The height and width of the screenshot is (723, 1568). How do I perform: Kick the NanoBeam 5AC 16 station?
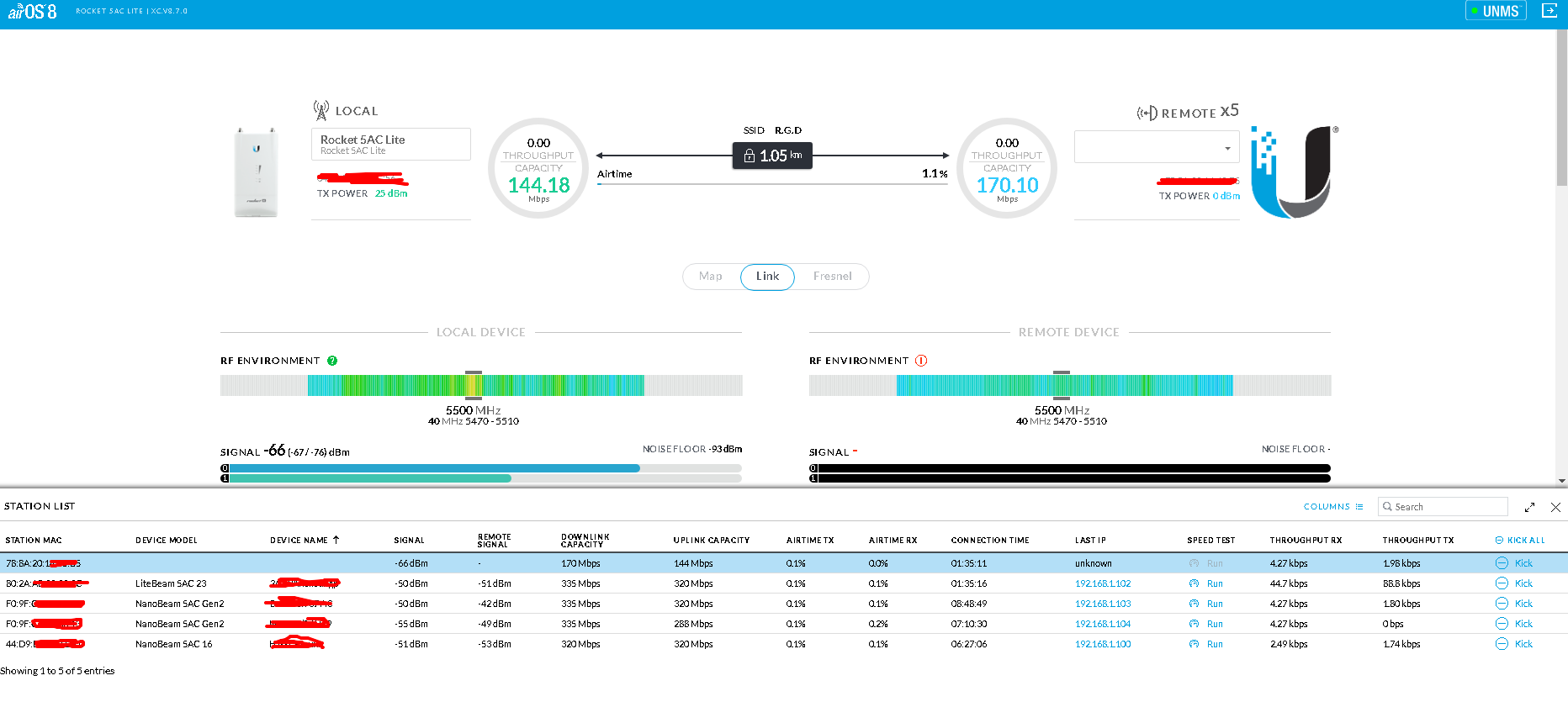click(1514, 644)
